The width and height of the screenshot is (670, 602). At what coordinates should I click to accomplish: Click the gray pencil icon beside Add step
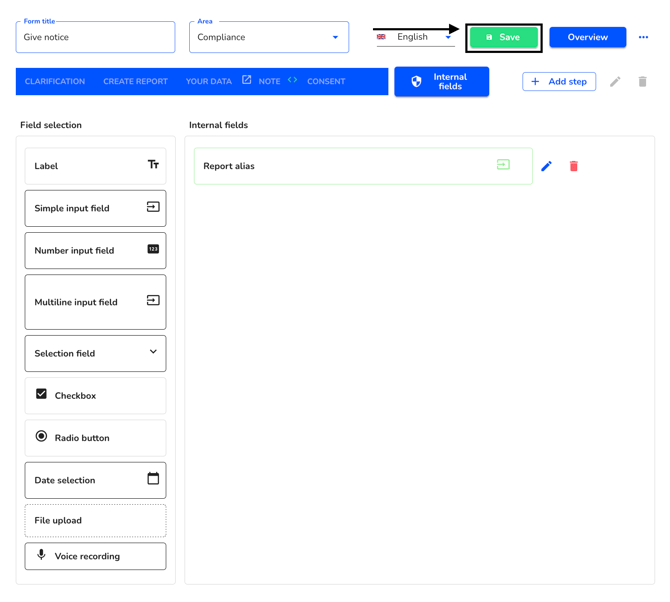click(x=615, y=82)
